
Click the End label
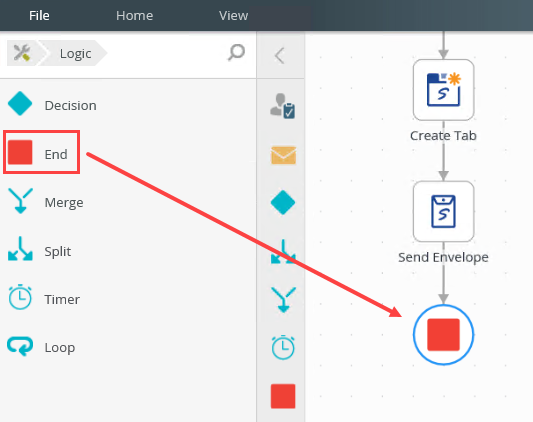pyautogui.click(x=56, y=154)
